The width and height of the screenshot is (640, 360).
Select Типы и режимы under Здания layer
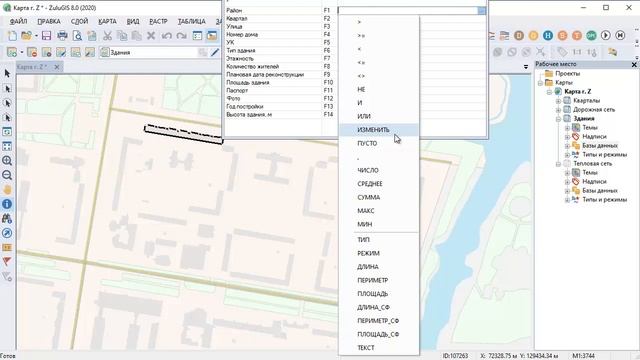click(x=604, y=155)
